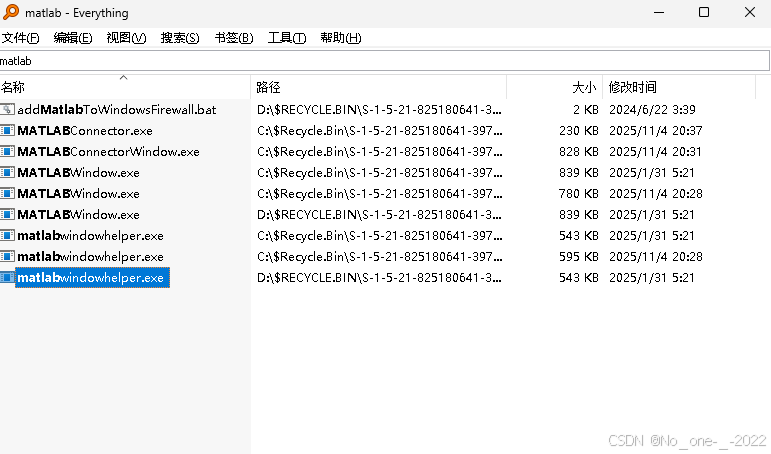Sort by the 名称 column header

(125, 87)
